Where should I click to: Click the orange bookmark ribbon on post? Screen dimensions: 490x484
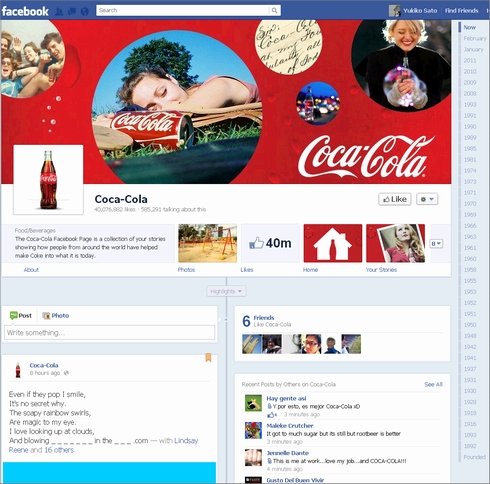(x=208, y=358)
